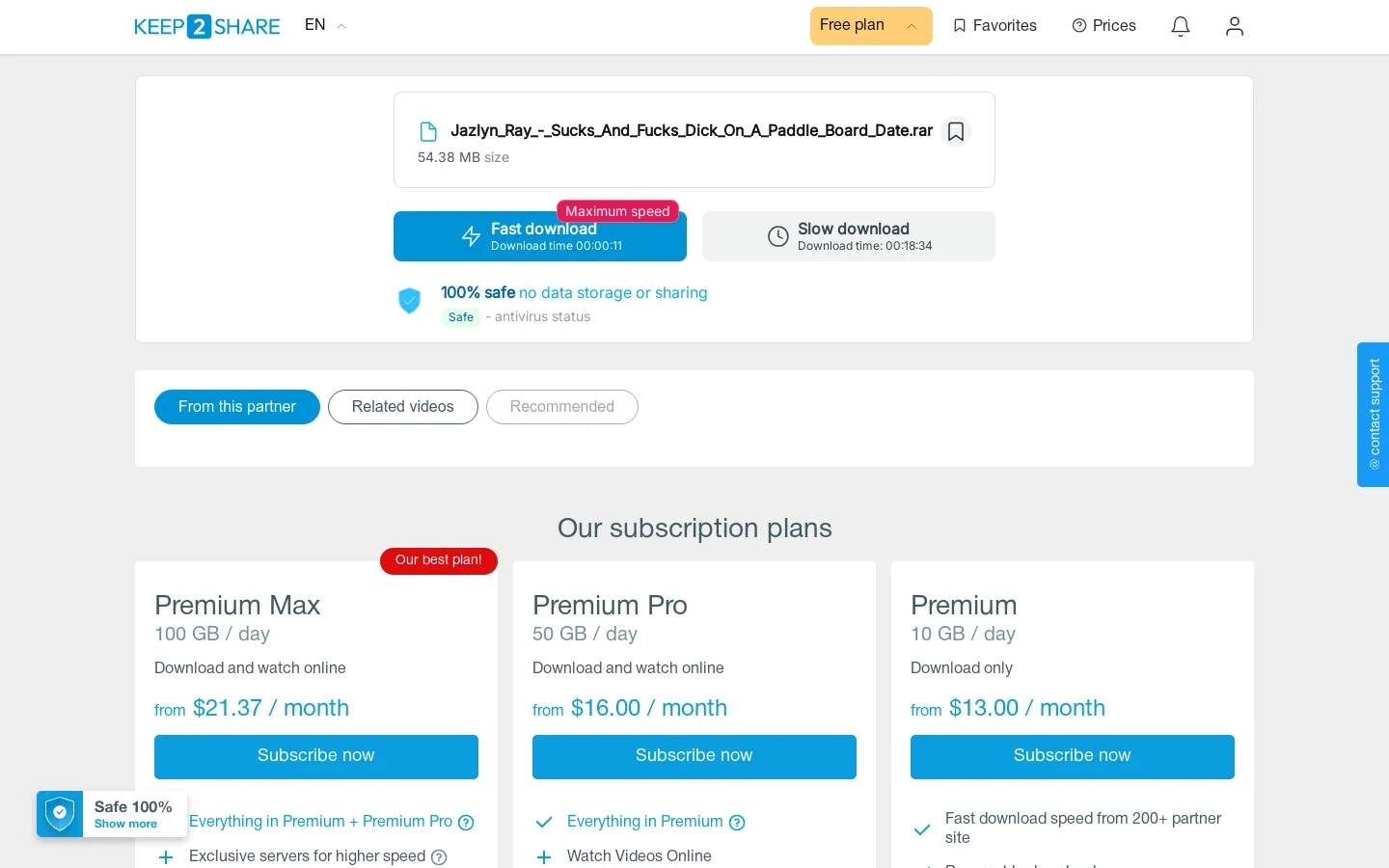This screenshot has height=868, width=1389.
Task: Click the notifications bell icon
Action: (1181, 26)
